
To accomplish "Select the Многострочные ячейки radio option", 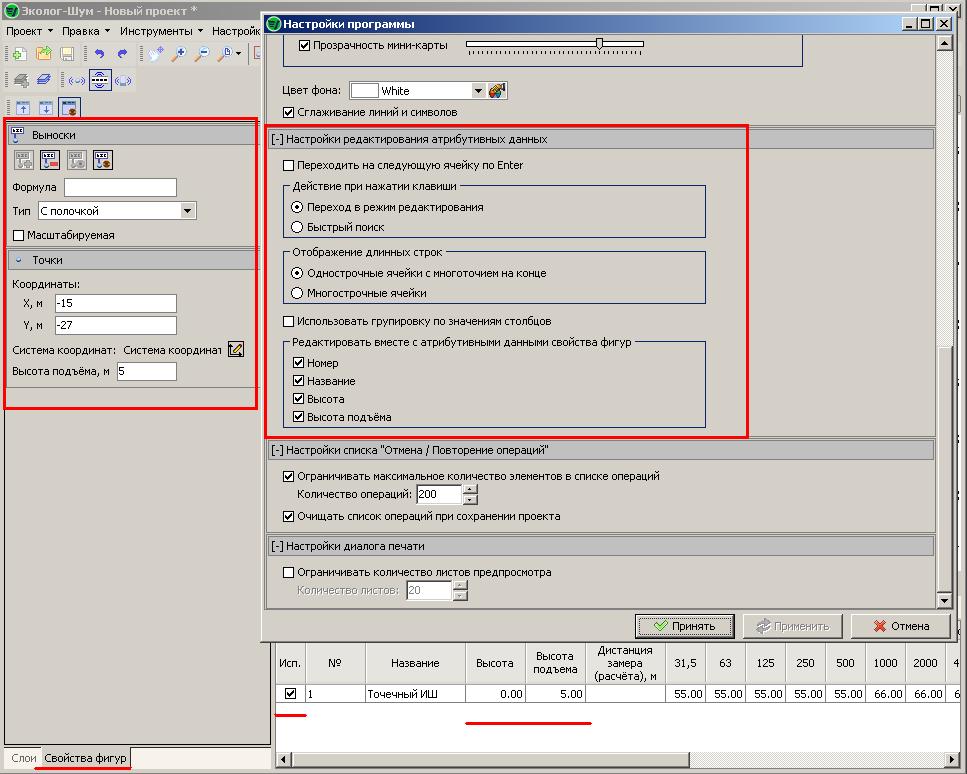I will click(297, 293).
